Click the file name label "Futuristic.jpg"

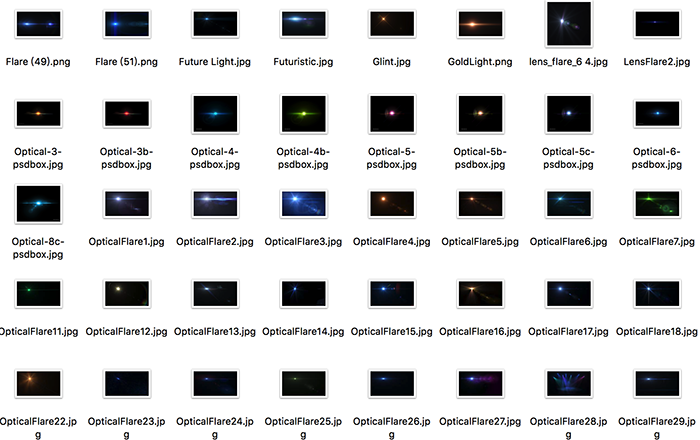tap(303, 62)
